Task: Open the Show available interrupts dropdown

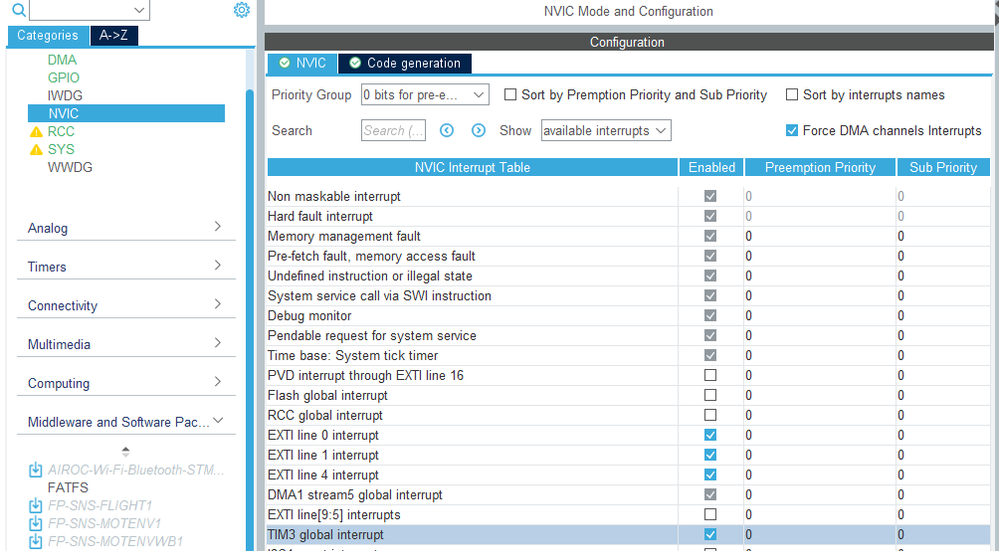Action: click(606, 131)
